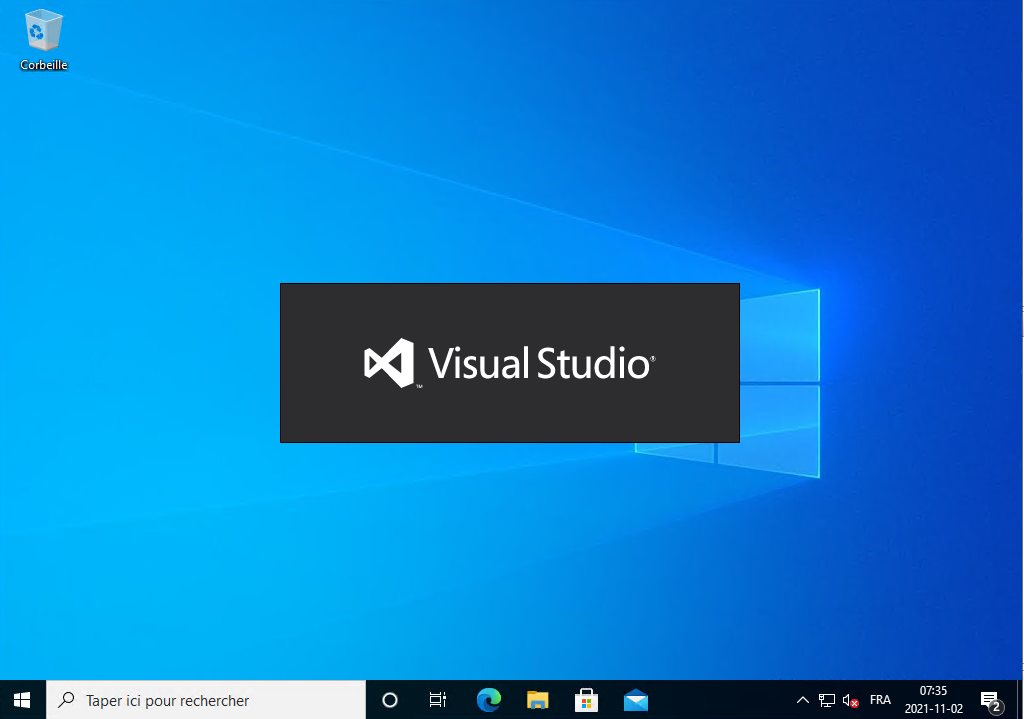Click the magnifier icon in the search box
Viewport: 1024px width, 719px height.
(67, 700)
